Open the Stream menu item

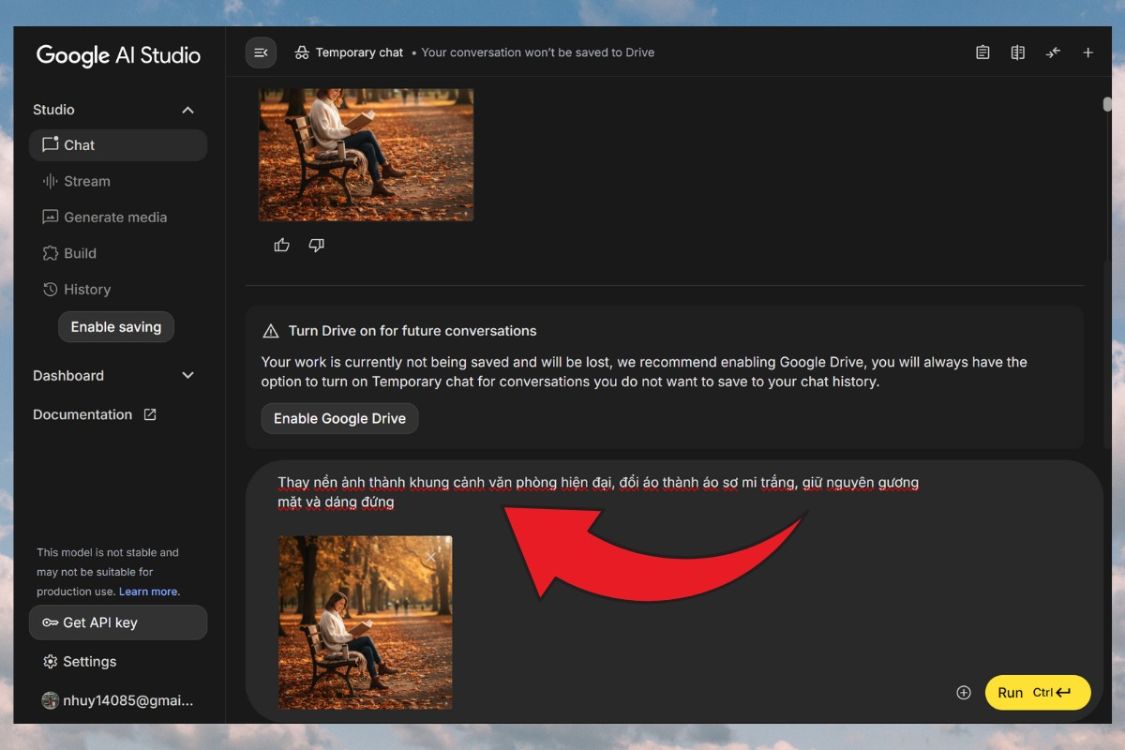pyautogui.click(x=87, y=181)
